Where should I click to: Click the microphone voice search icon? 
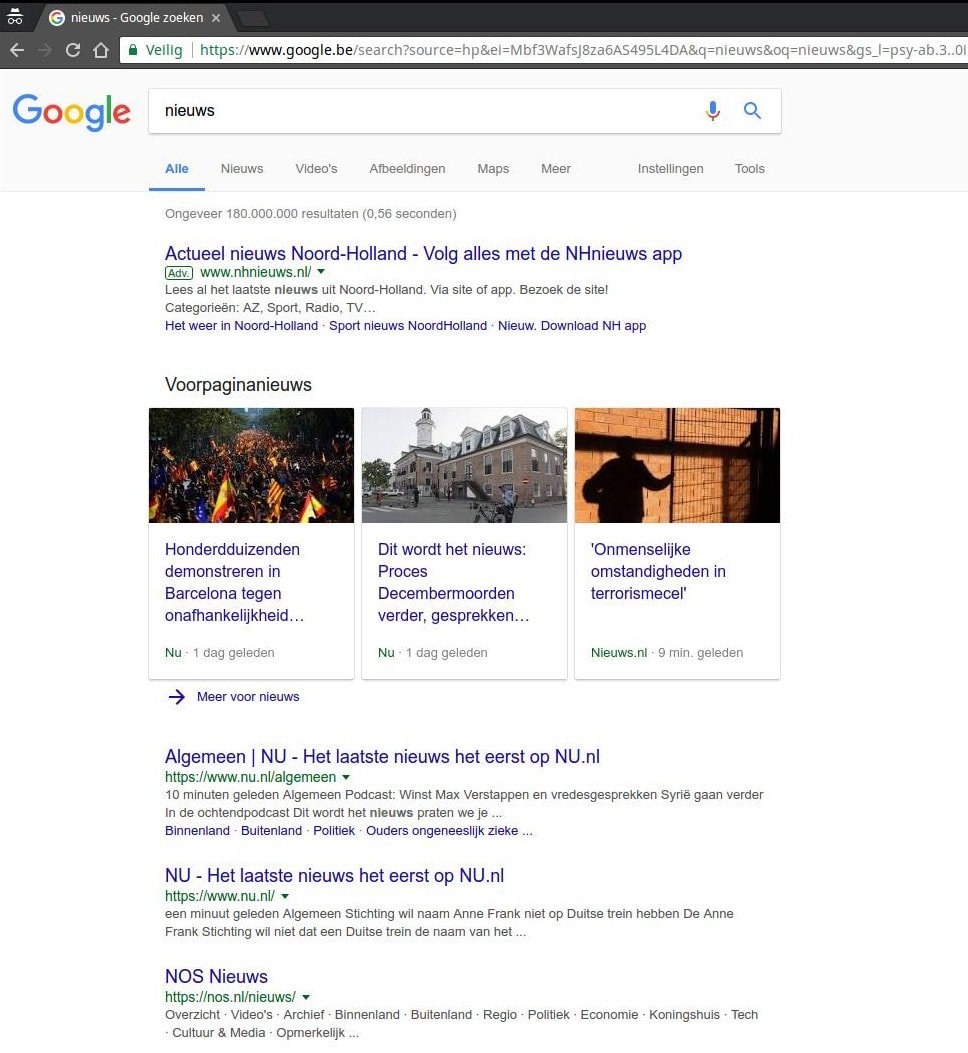712,111
